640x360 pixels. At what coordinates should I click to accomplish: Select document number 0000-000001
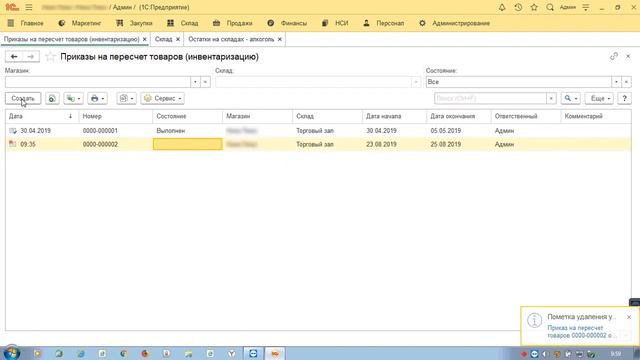pos(100,131)
